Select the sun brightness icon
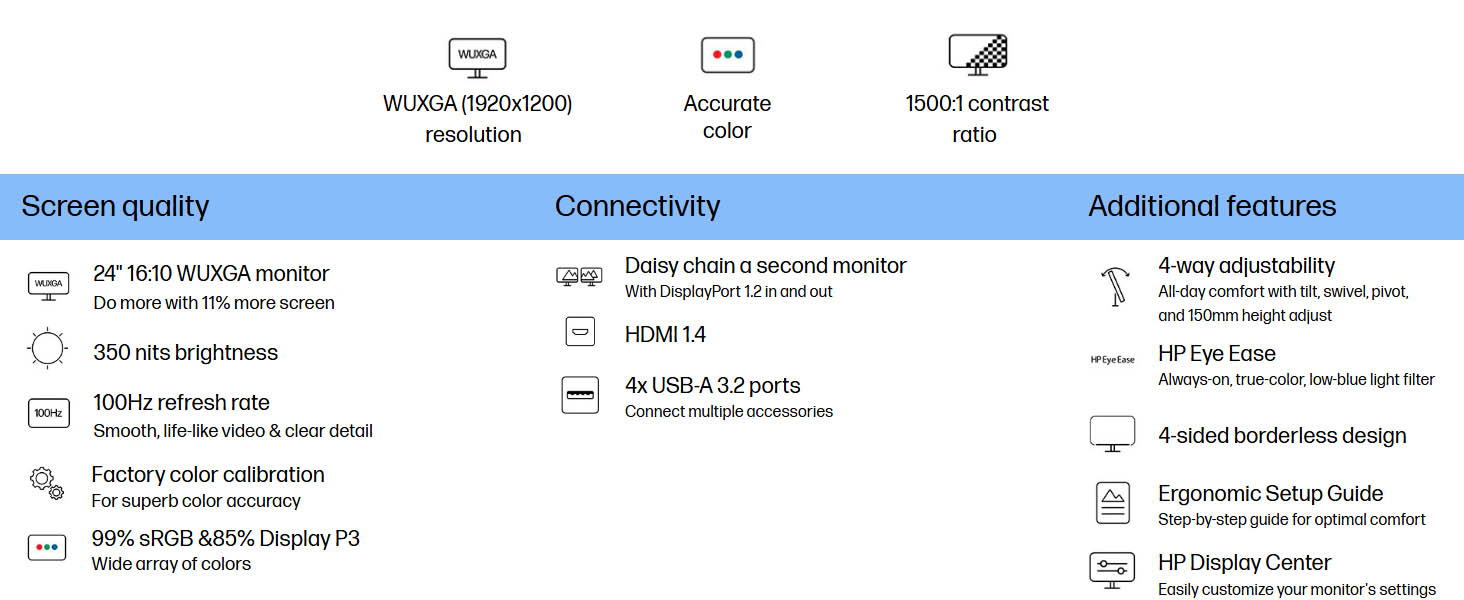 point(47,350)
